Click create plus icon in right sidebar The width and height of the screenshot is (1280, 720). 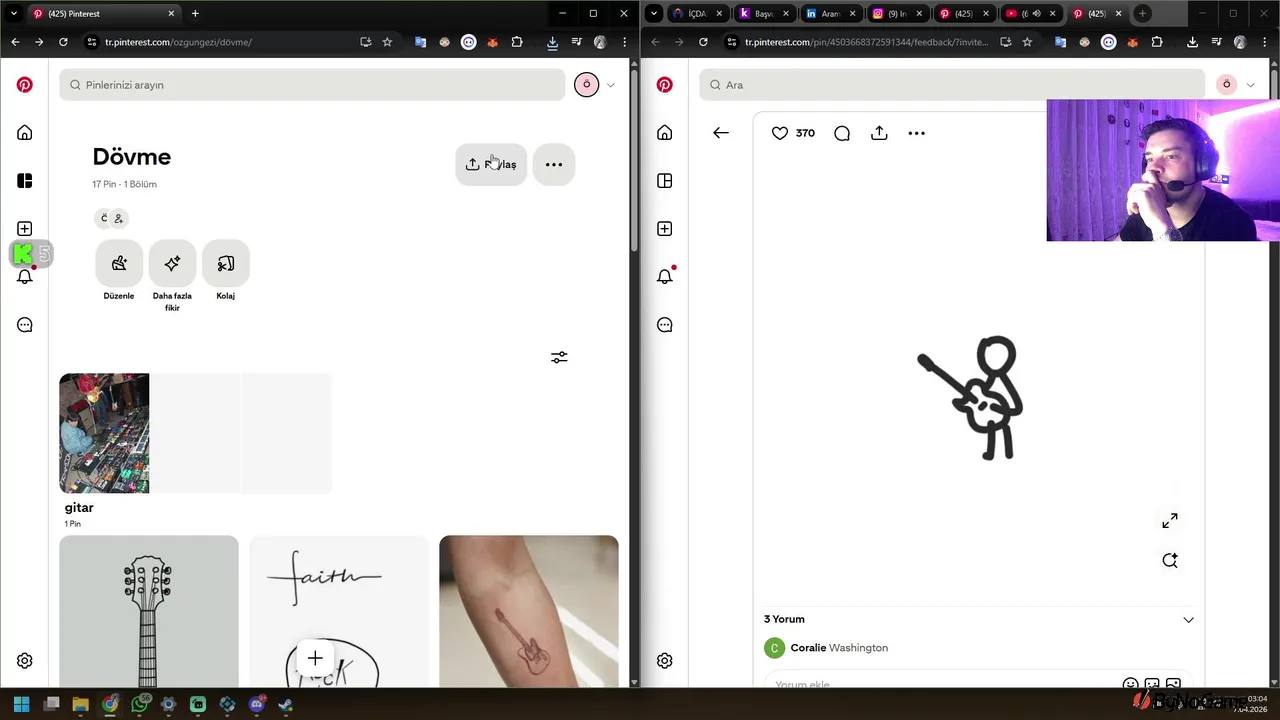coord(665,229)
